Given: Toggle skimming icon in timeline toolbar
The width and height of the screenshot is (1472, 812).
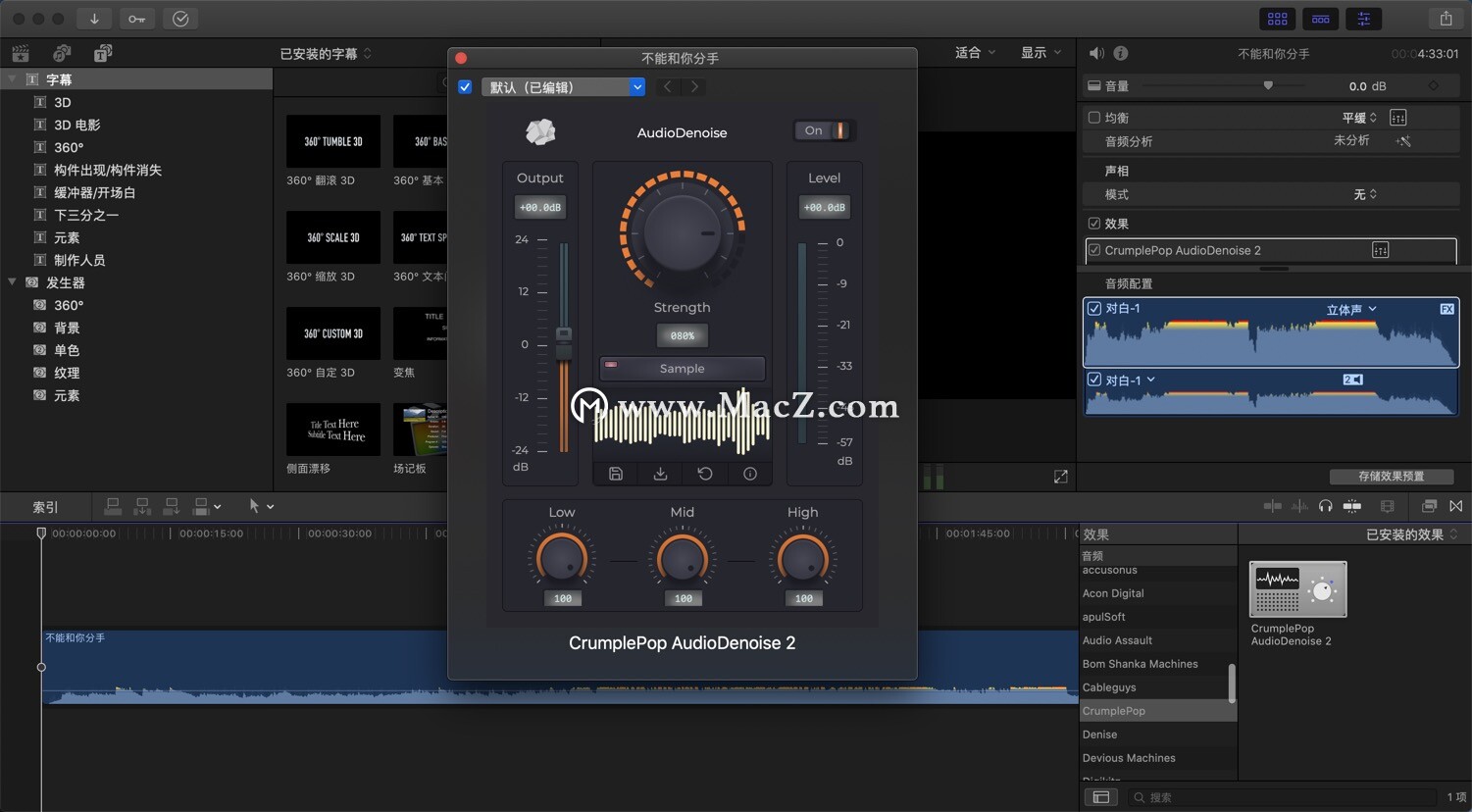Looking at the screenshot, I should 1273,506.
